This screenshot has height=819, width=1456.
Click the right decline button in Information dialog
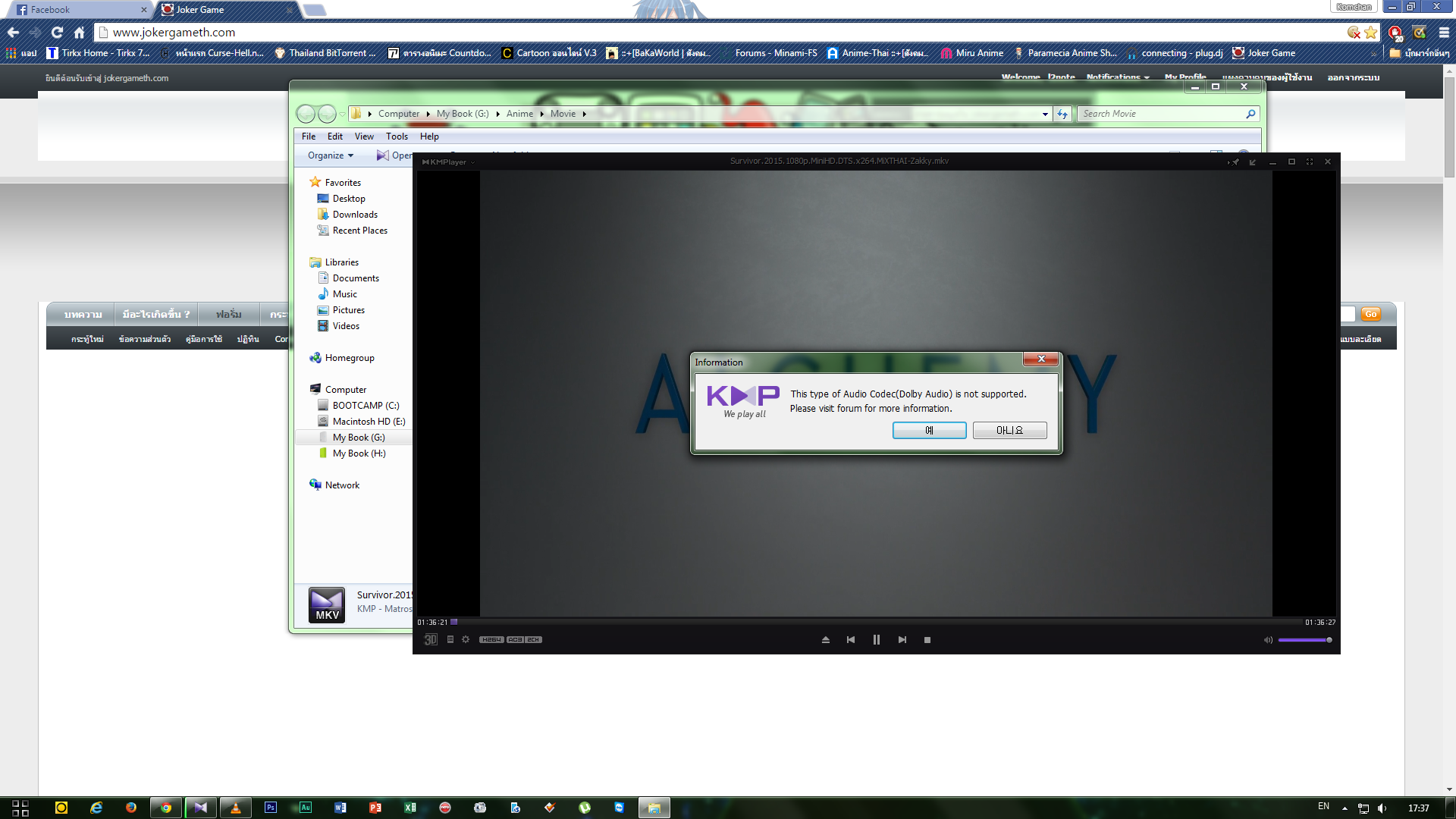point(1009,430)
